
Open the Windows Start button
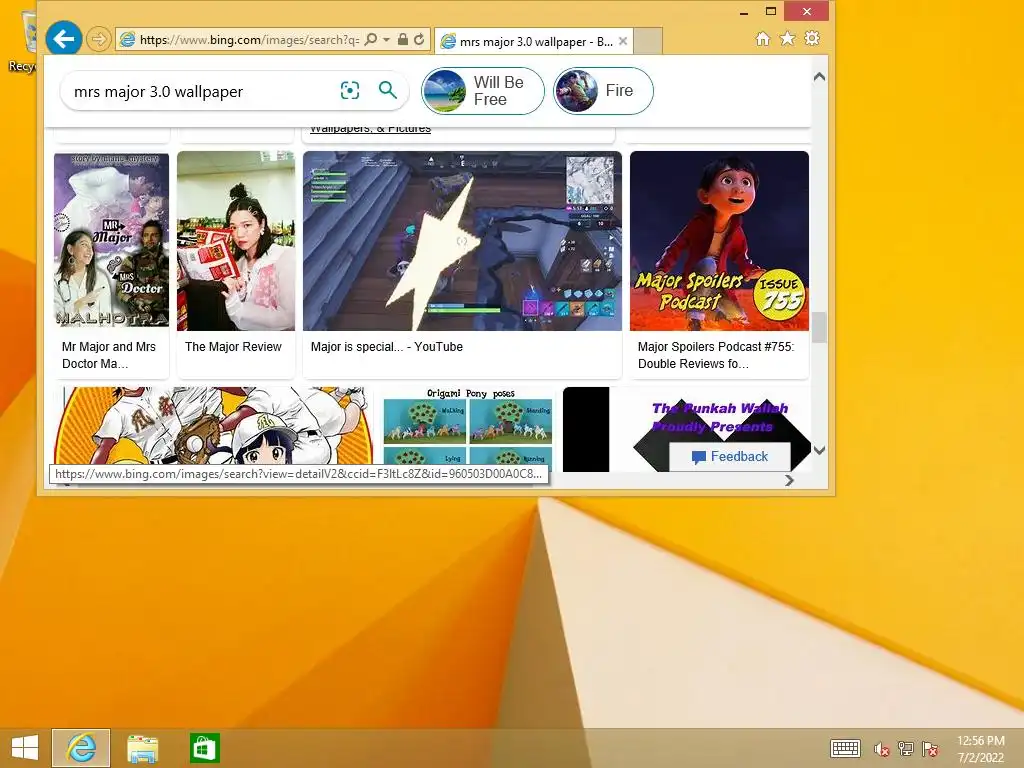click(x=25, y=747)
